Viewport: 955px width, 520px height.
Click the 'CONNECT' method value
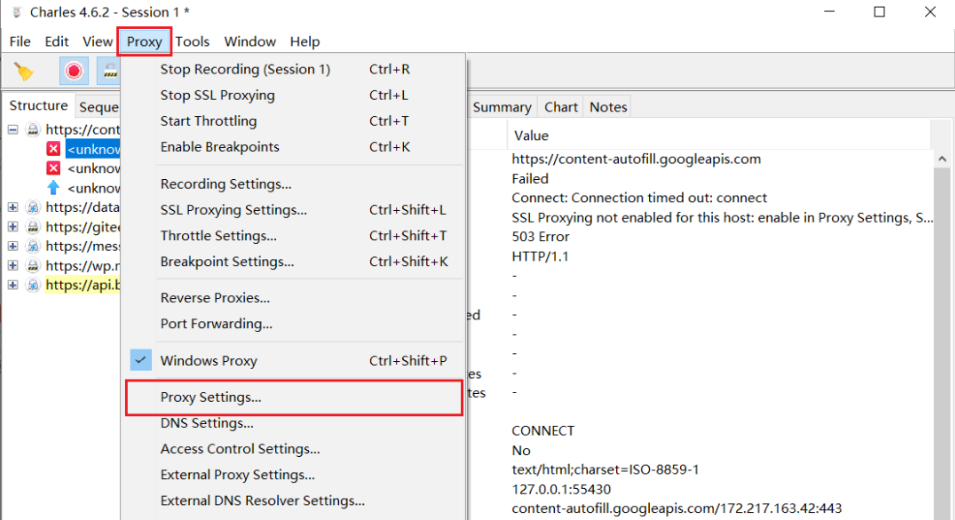[543, 430]
